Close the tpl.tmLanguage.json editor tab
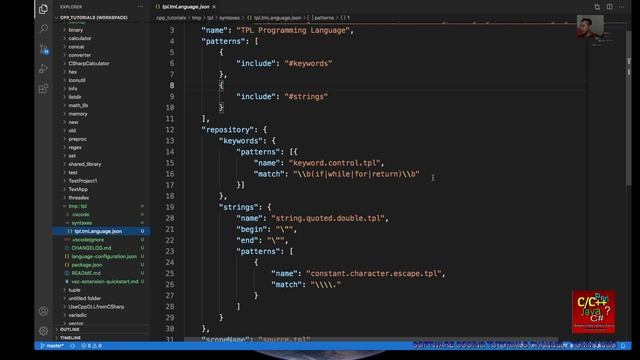The image size is (640, 360). point(214,7)
